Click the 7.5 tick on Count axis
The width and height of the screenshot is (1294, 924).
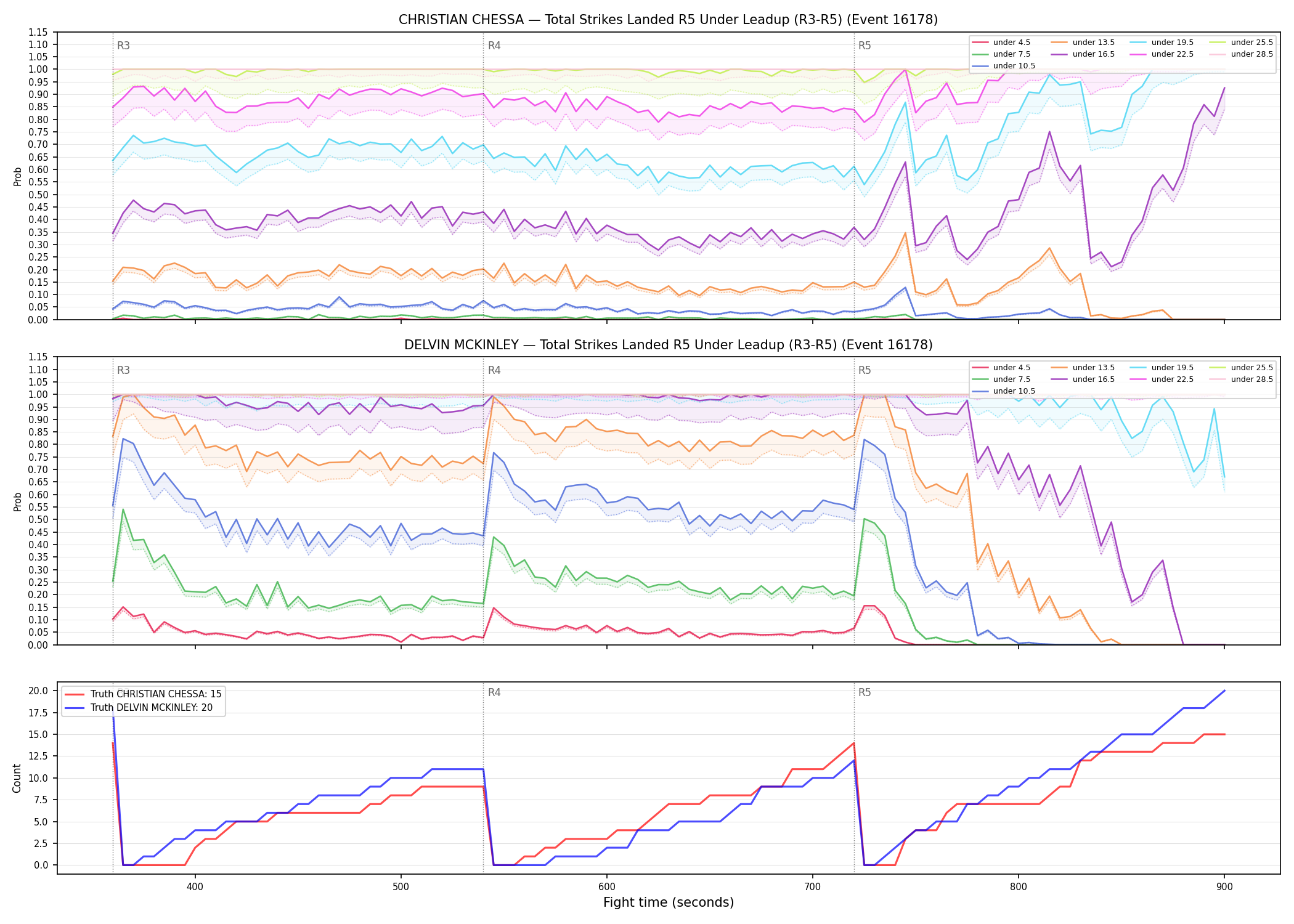pos(41,800)
